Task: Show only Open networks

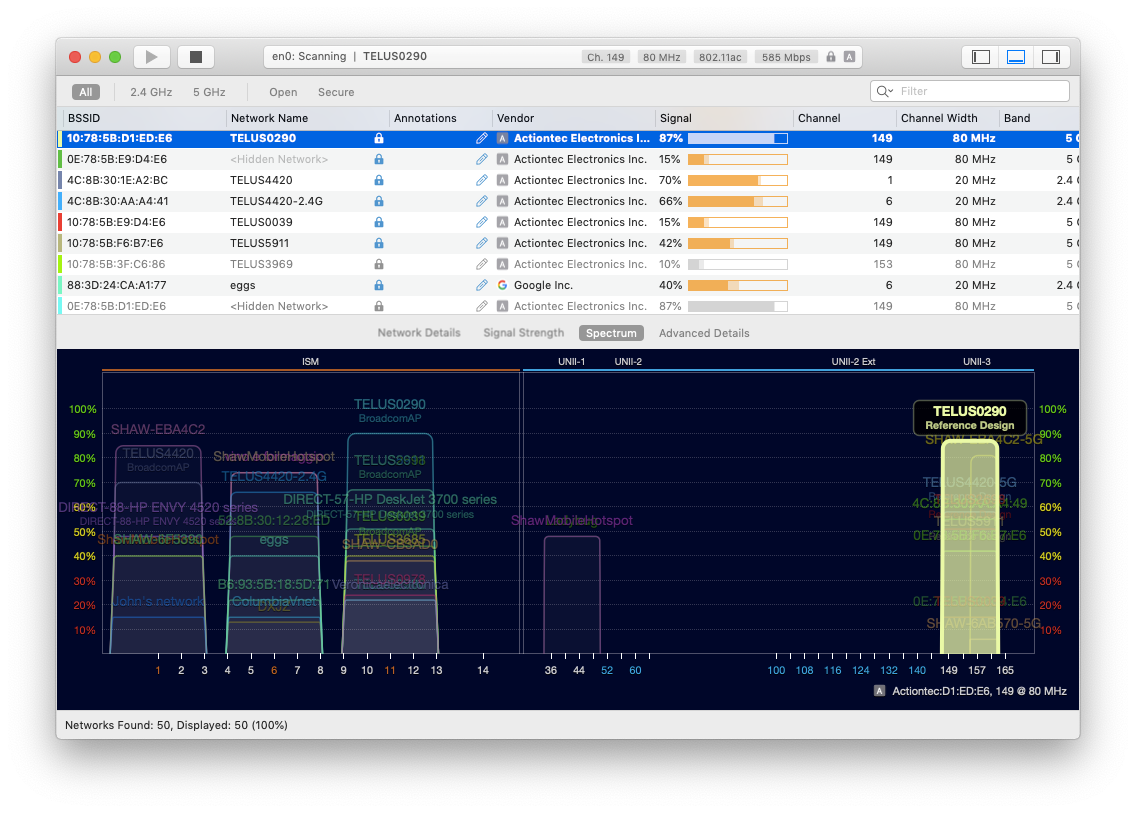Action: [x=283, y=92]
